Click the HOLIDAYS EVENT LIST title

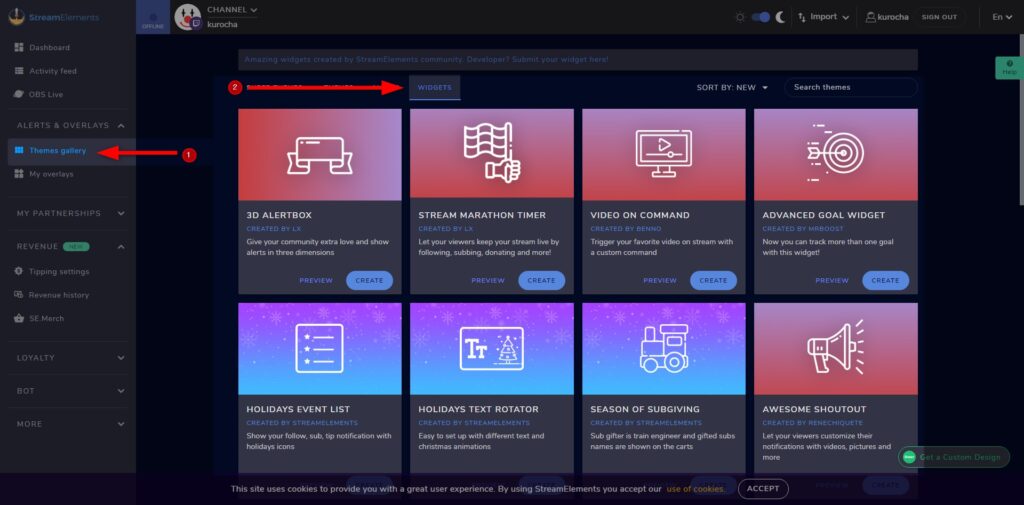[x=298, y=410]
